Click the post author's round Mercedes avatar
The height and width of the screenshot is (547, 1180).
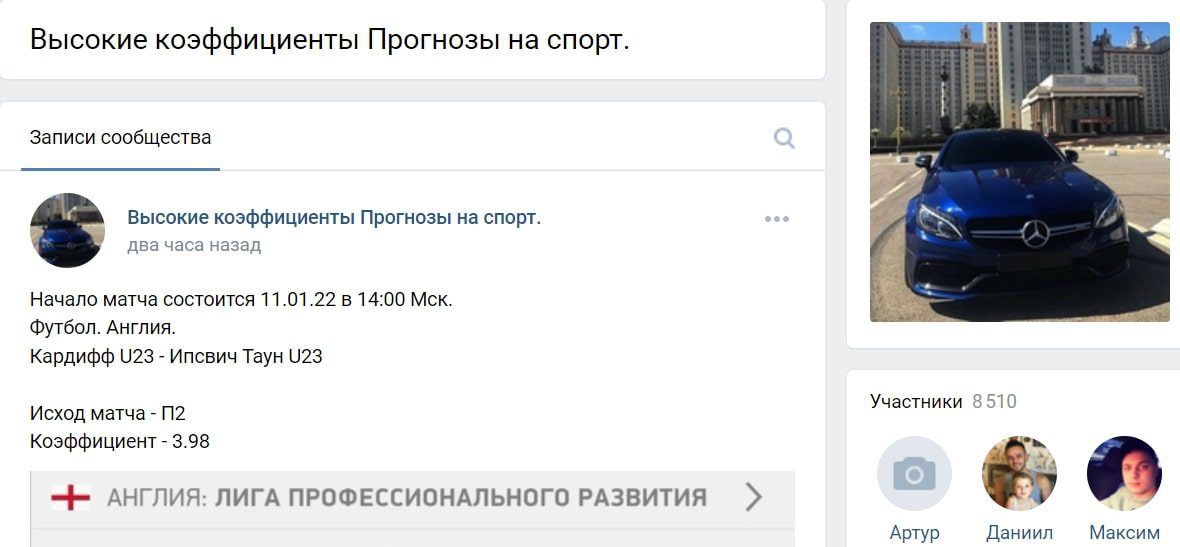[x=67, y=229]
